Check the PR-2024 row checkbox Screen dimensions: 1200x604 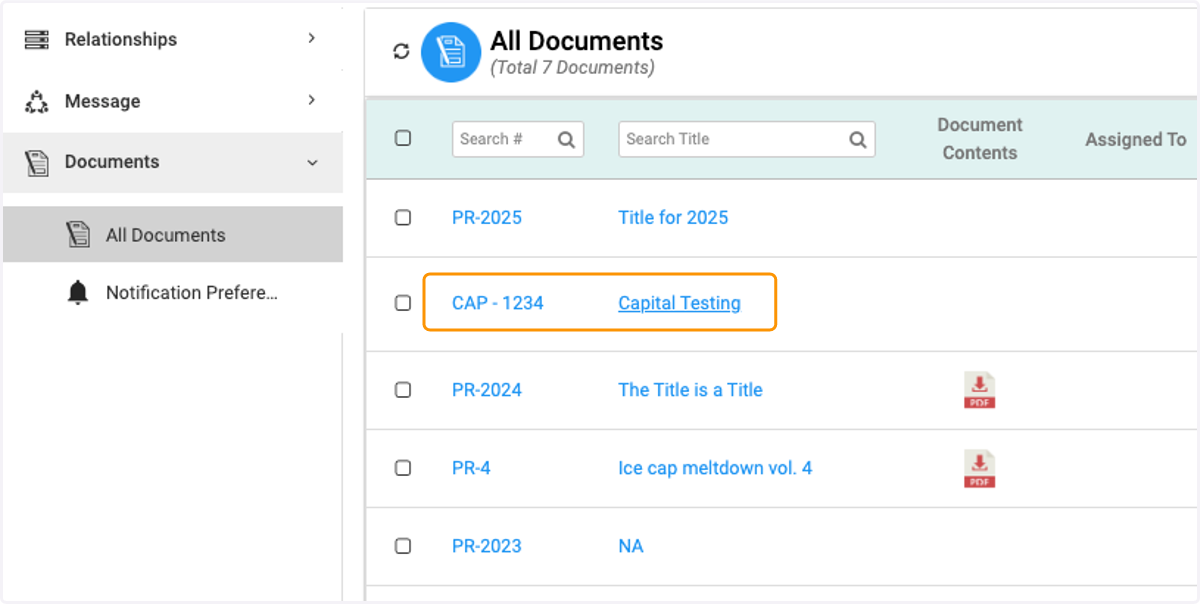403,390
